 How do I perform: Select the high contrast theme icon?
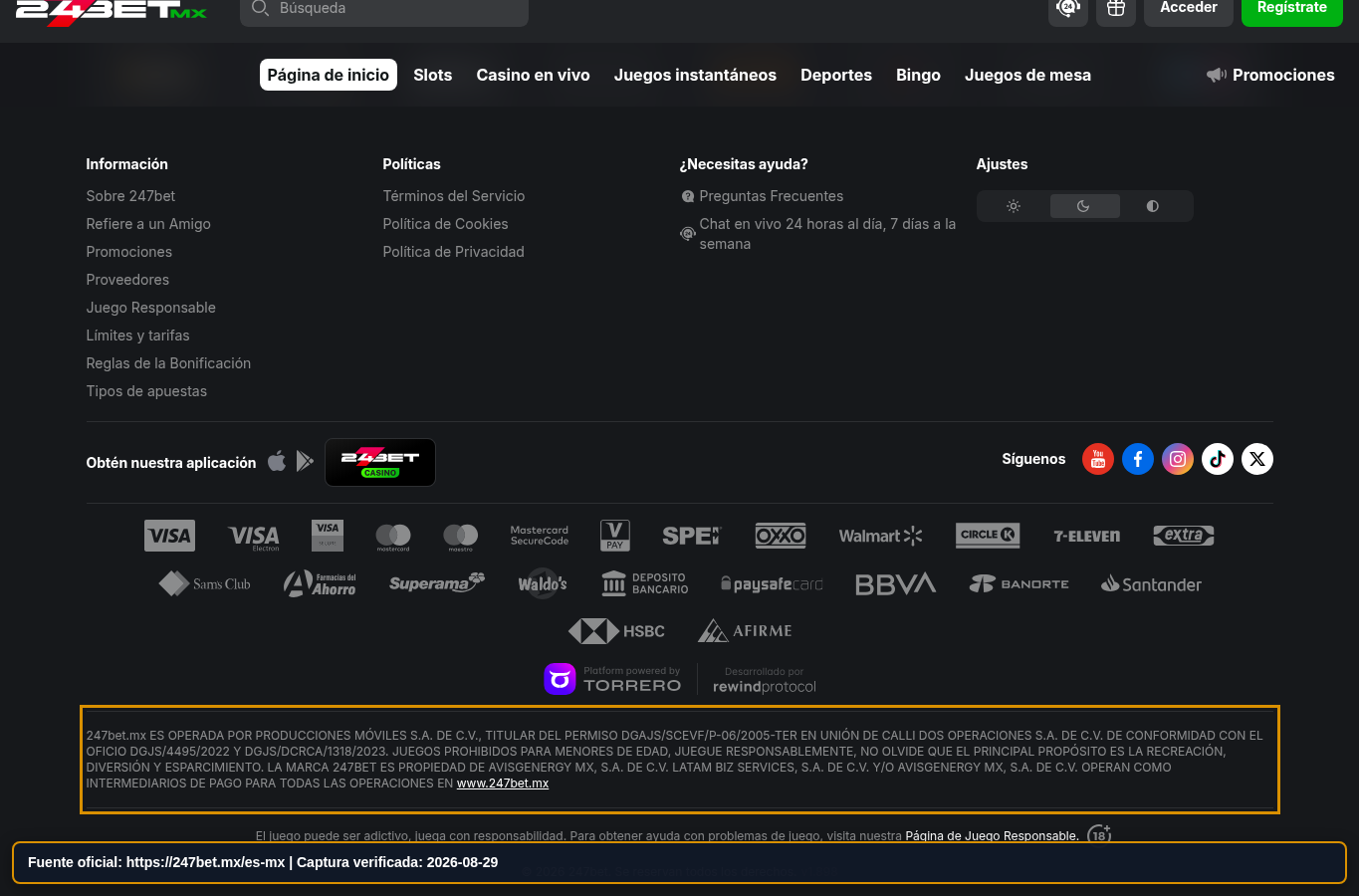(x=1153, y=206)
